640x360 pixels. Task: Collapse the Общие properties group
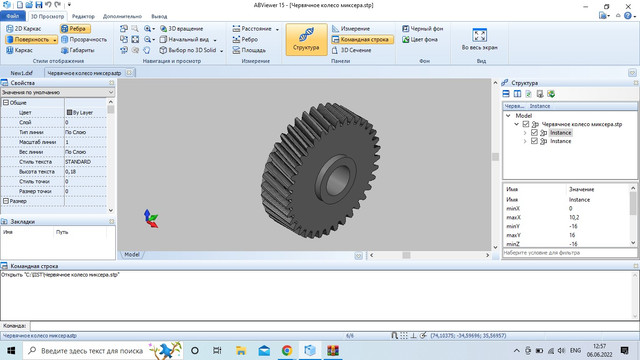tap(6, 103)
